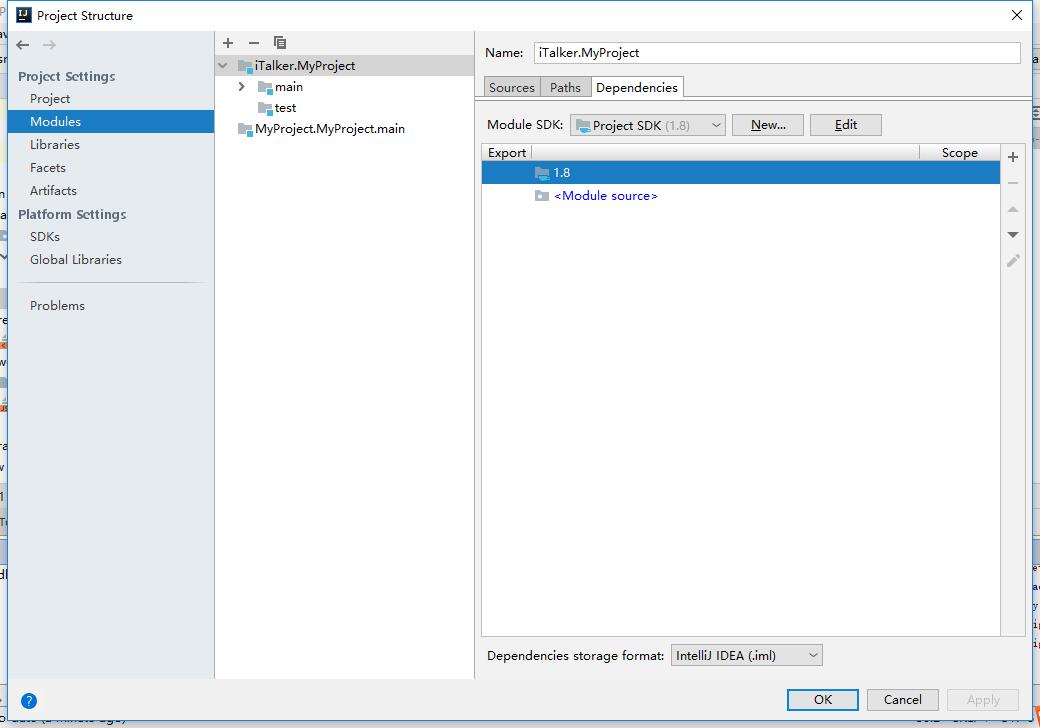The height and width of the screenshot is (728, 1040).
Task: Select the 1.8 dependency row
Action: click(740, 173)
